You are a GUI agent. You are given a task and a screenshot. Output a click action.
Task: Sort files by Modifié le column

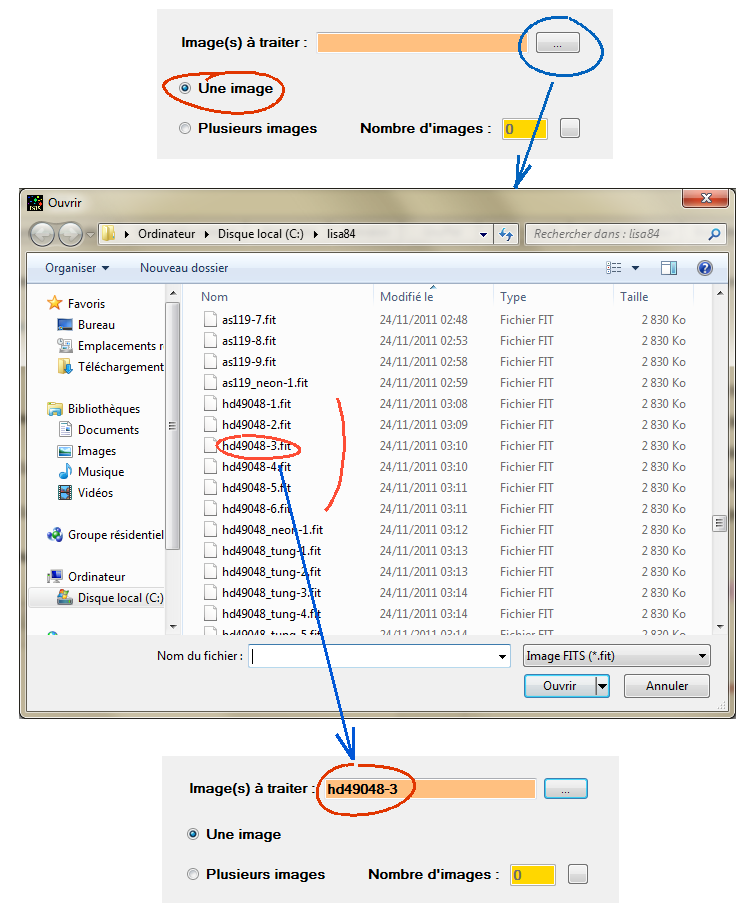point(406,297)
